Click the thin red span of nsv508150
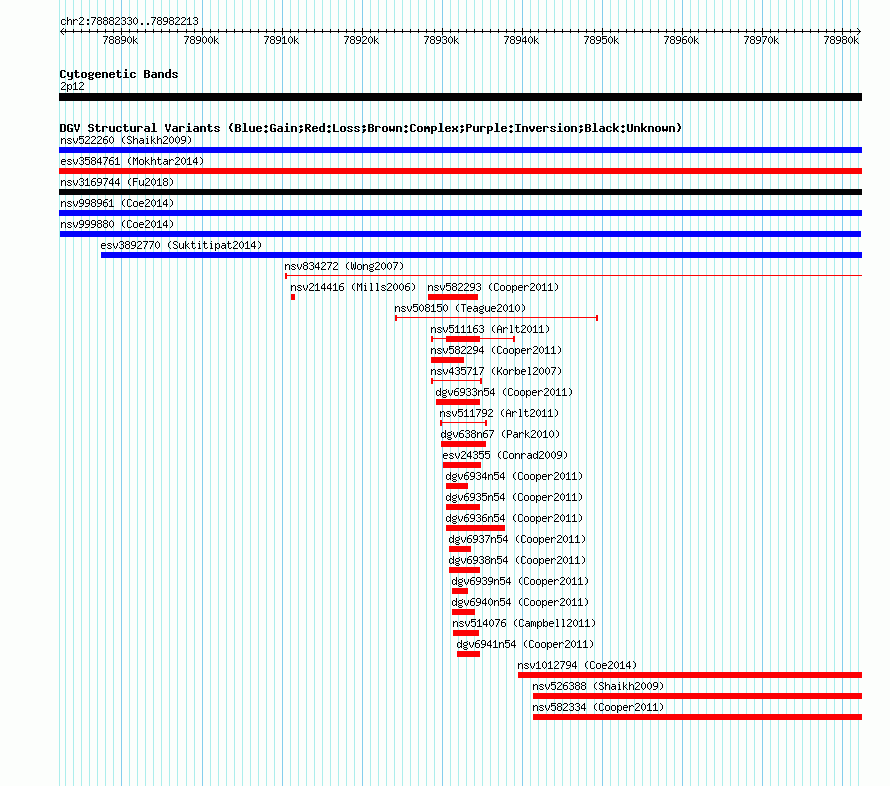The image size is (890, 786). (497, 318)
